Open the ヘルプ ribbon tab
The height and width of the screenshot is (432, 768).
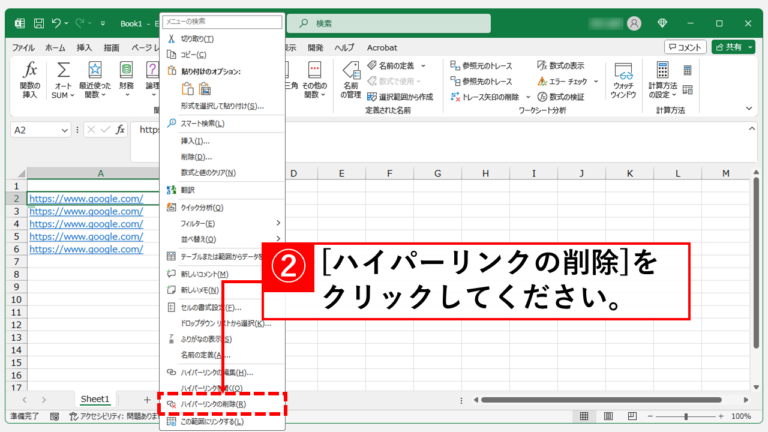pos(344,47)
